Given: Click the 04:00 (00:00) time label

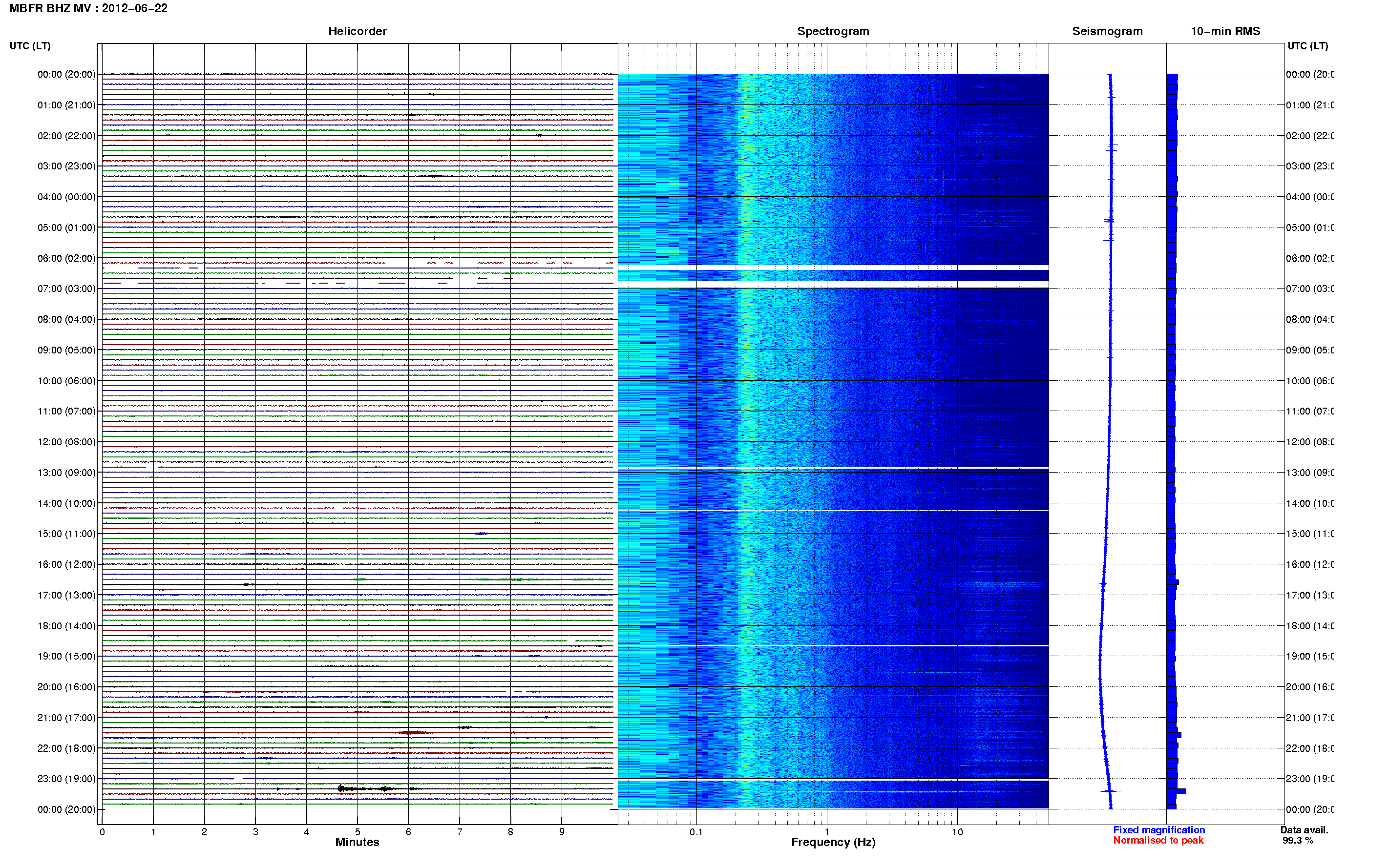Looking at the screenshot, I should coord(66,197).
